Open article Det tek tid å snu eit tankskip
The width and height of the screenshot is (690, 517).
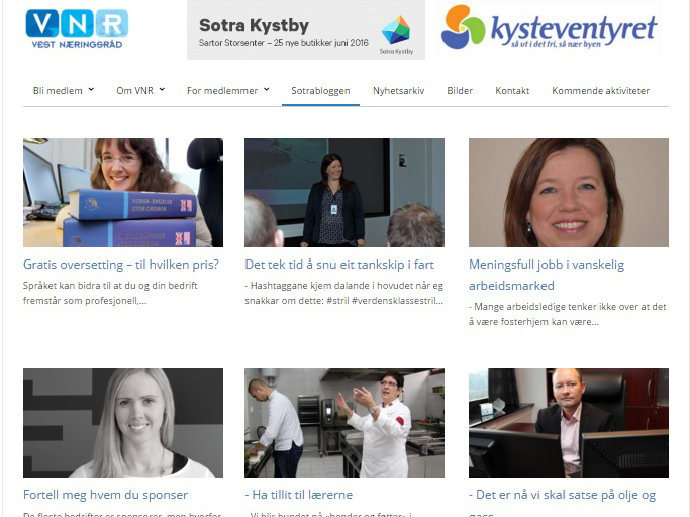pyautogui.click(x=339, y=265)
